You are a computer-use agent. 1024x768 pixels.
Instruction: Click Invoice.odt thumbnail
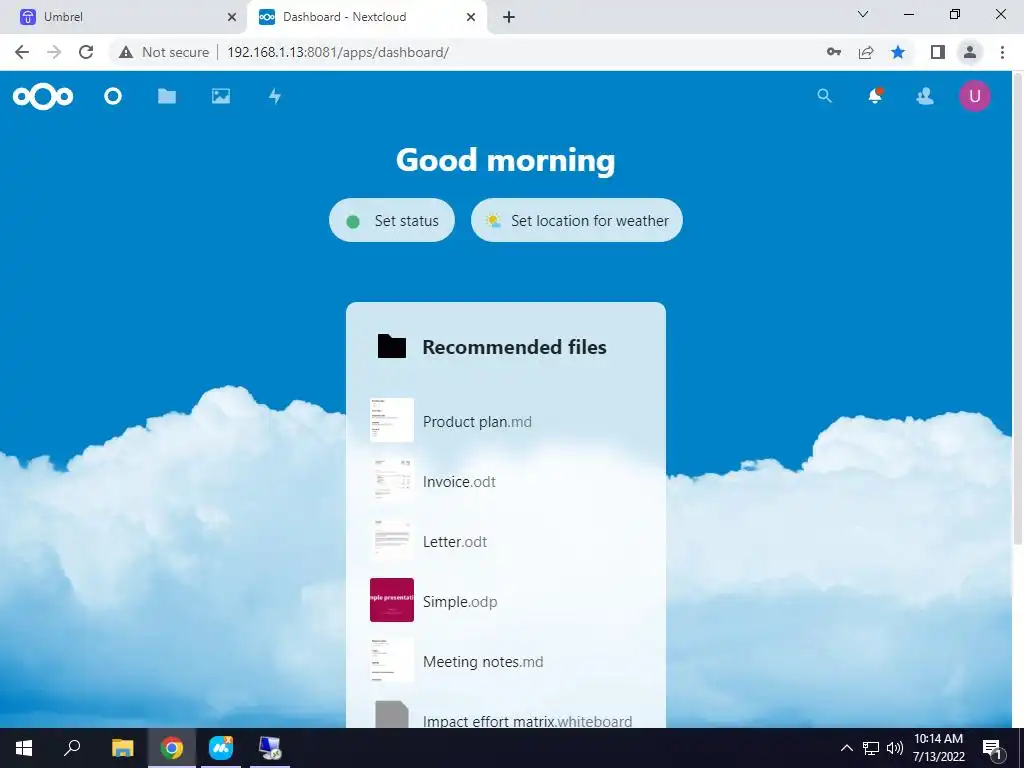(392, 480)
